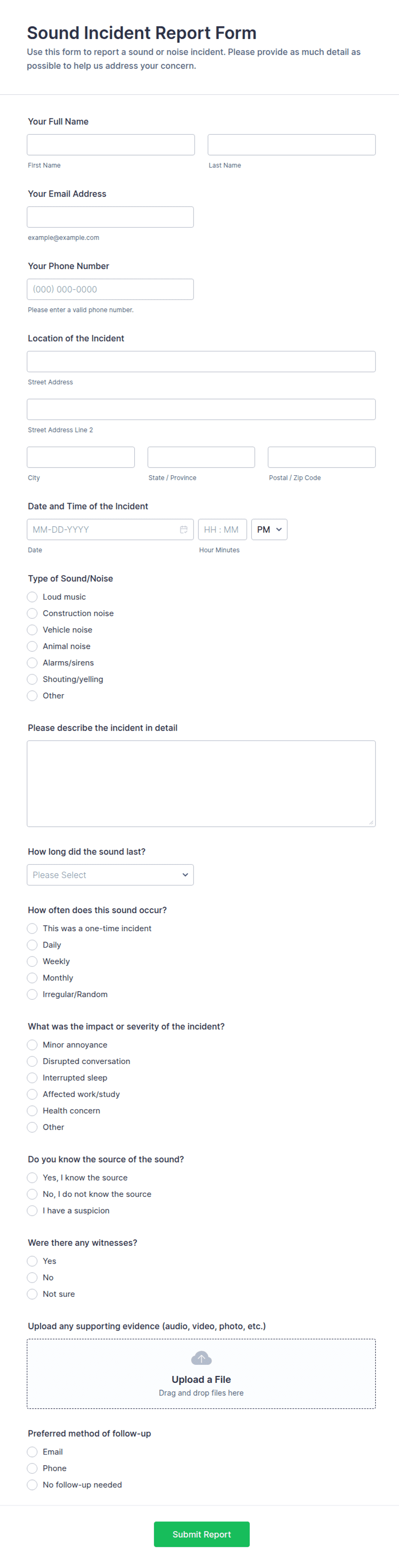Click the incident description text area
Viewport: 399px width, 1568px height.
[x=201, y=783]
